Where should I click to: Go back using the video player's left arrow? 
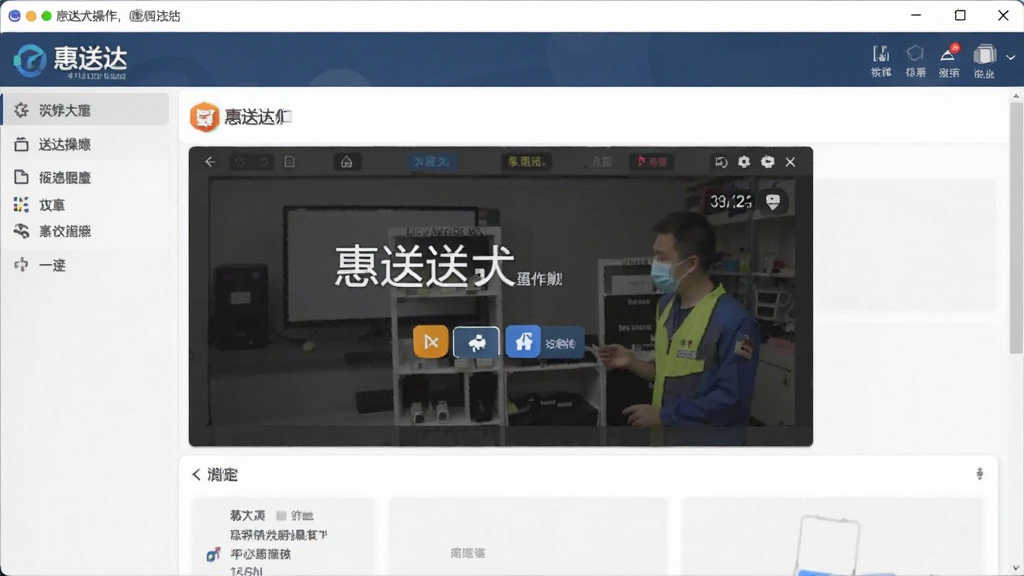[210, 161]
